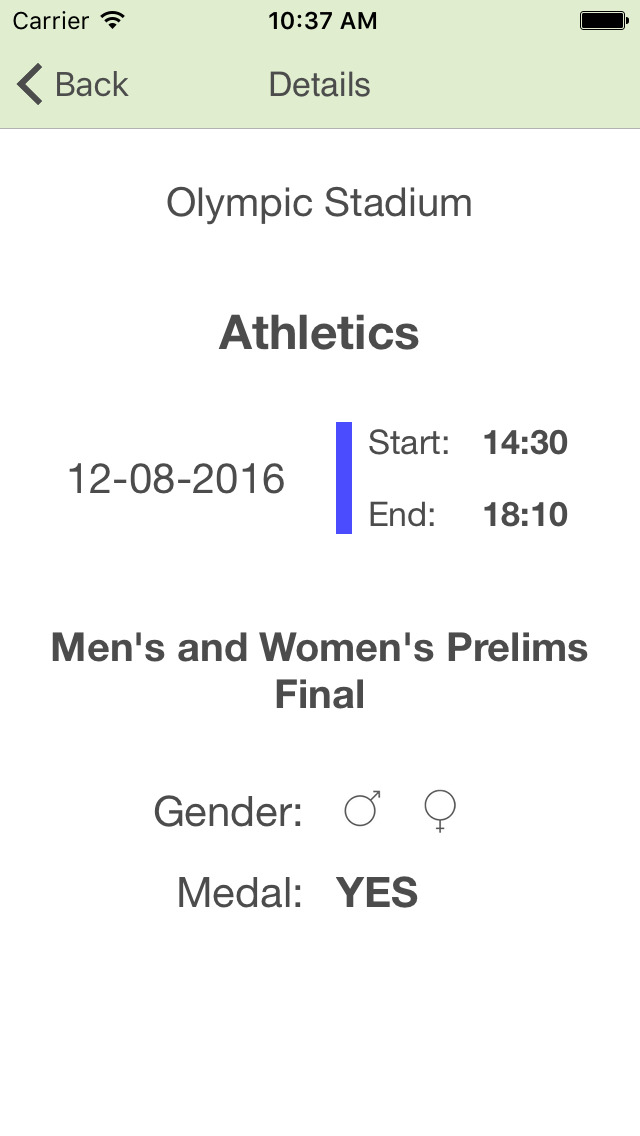Toggle the Medal YES indicator

(x=377, y=893)
